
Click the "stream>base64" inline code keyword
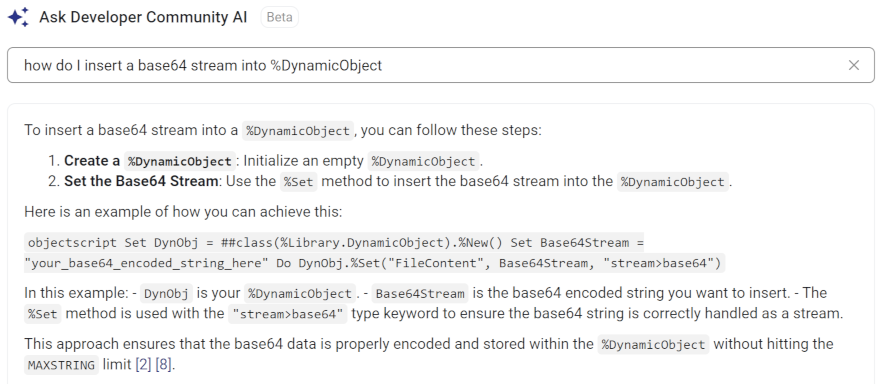287,314
